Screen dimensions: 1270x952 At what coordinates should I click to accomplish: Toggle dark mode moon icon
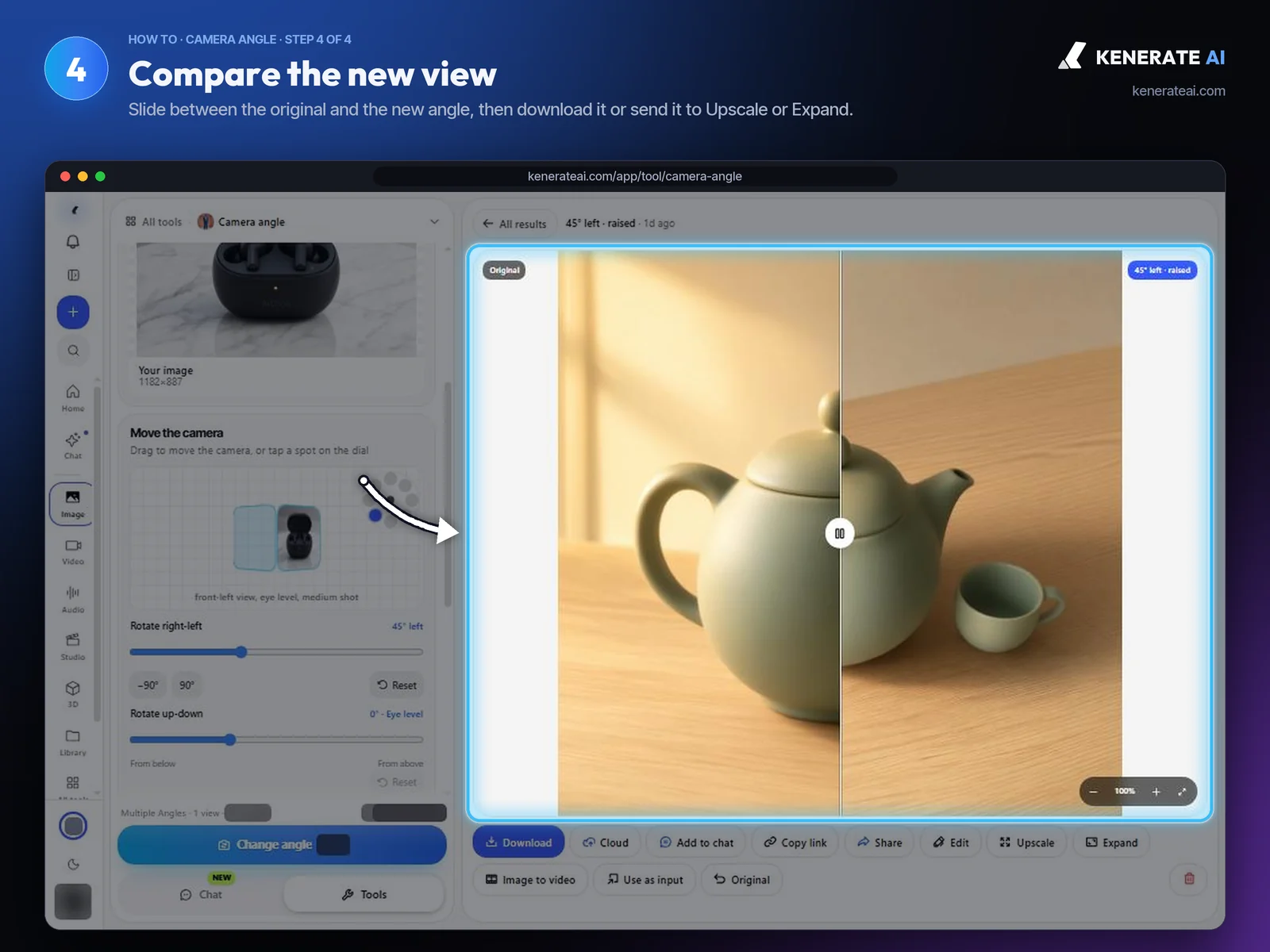(x=73, y=865)
